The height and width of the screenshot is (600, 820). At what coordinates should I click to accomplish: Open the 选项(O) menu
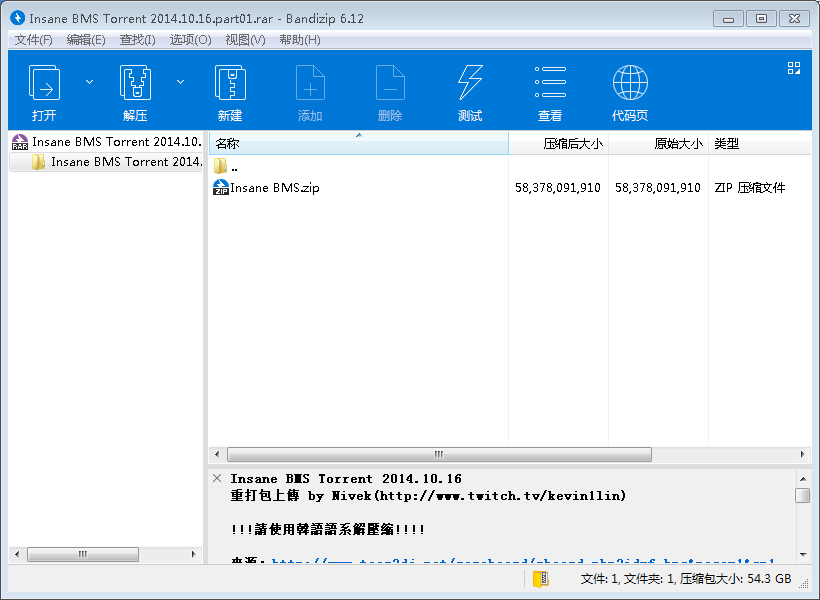pyautogui.click(x=190, y=40)
